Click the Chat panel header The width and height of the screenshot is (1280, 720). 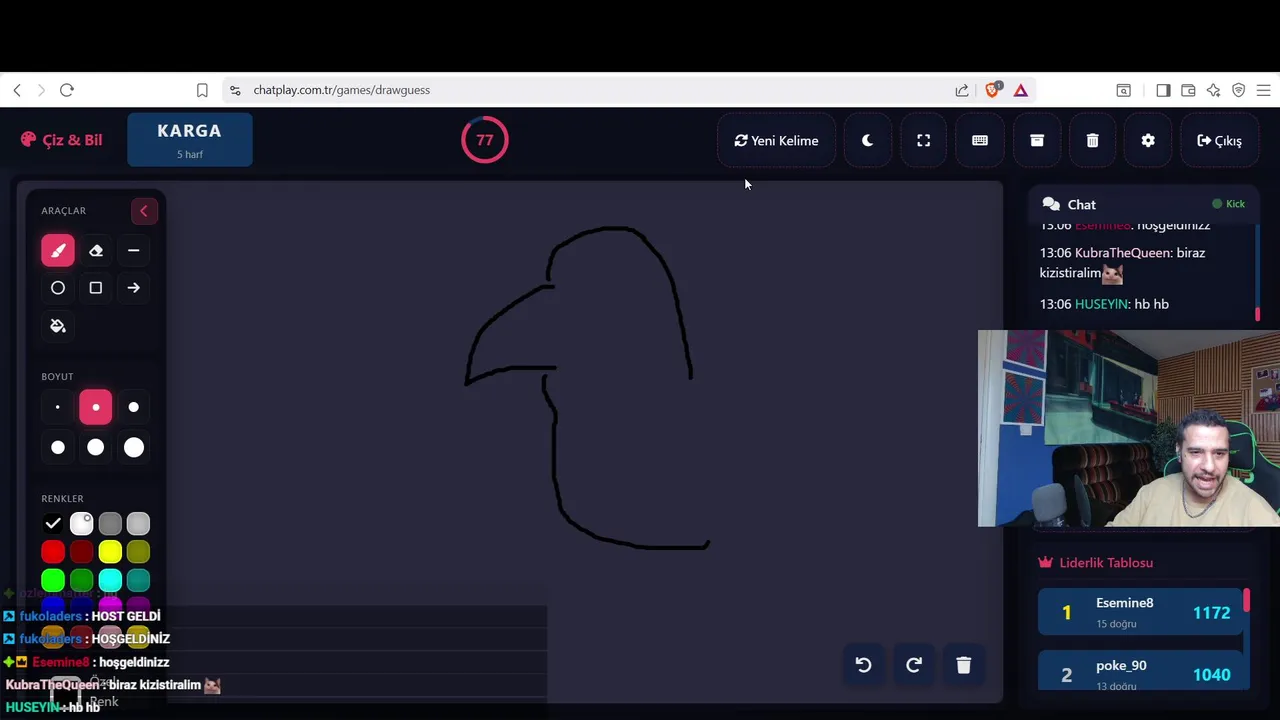[x=1143, y=204]
